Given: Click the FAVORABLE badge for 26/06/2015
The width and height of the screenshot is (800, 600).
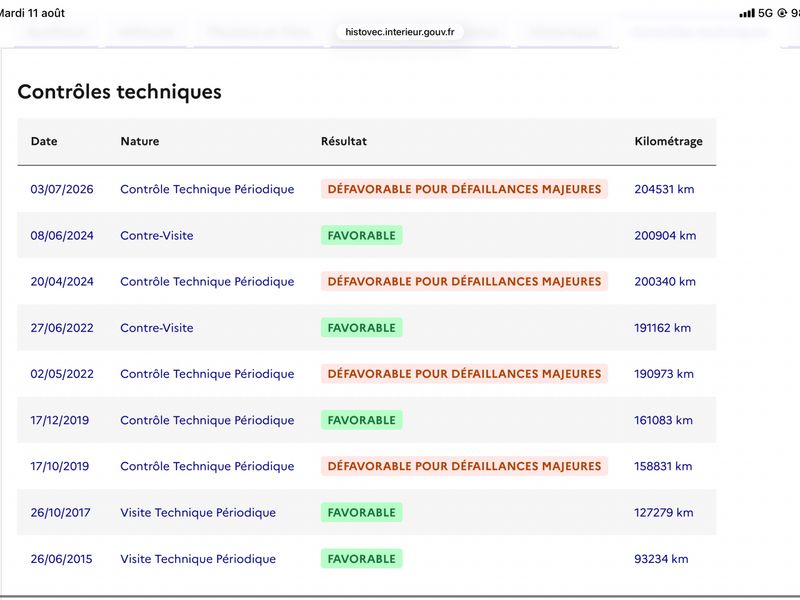Looking at the screenshot, I should click(362, 559).
